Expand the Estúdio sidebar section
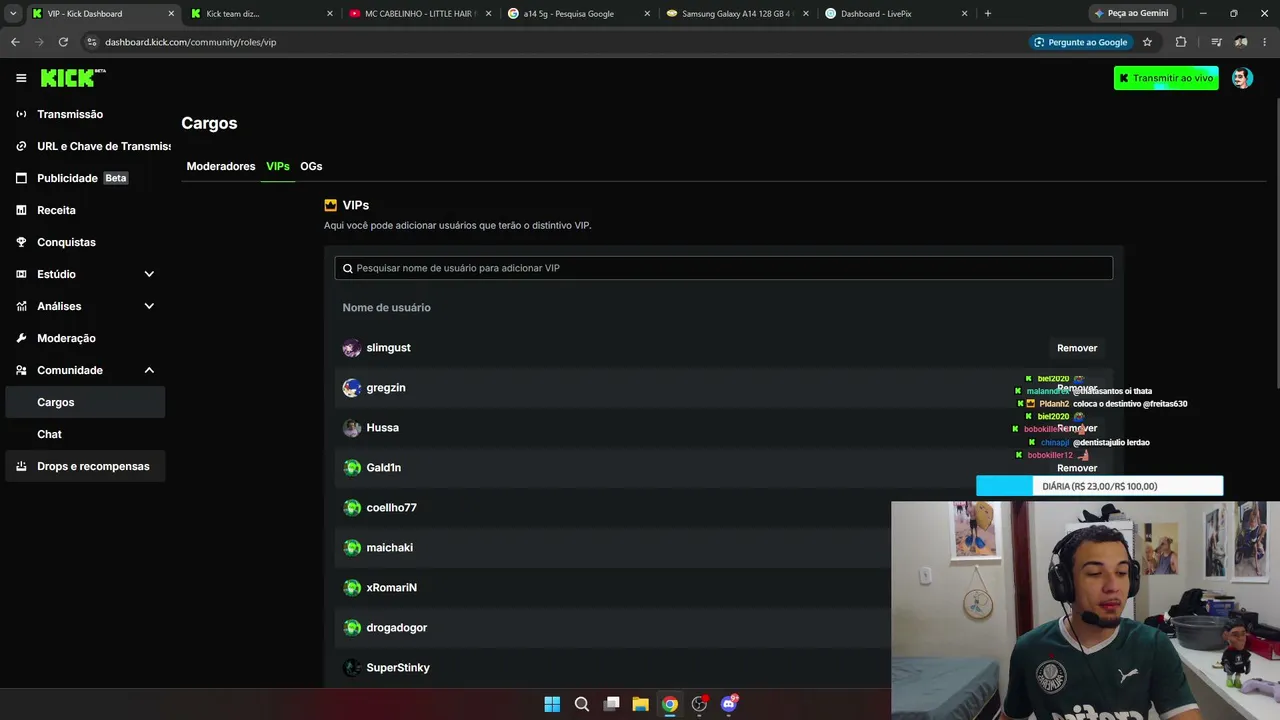Screen dimensions: 1280x720 click(x=149, y=274)
